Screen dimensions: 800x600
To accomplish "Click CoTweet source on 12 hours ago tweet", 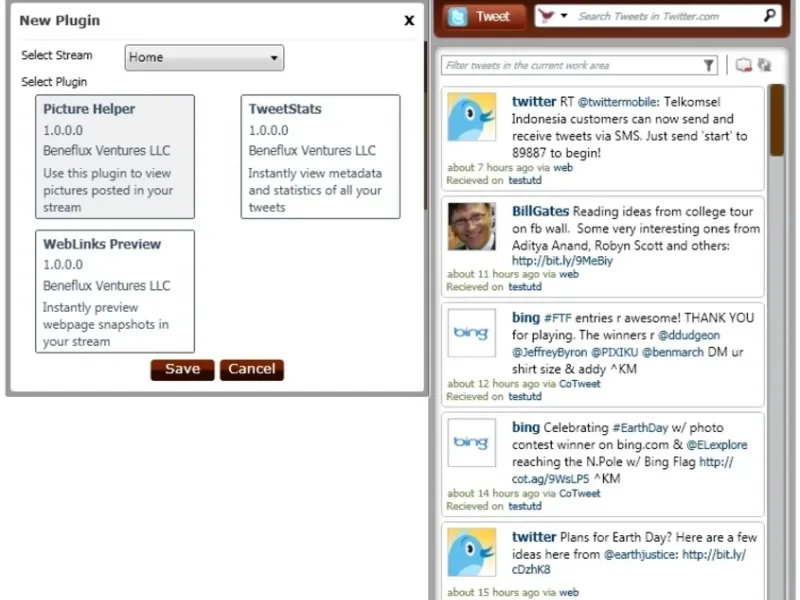I will tap(580, 384).
